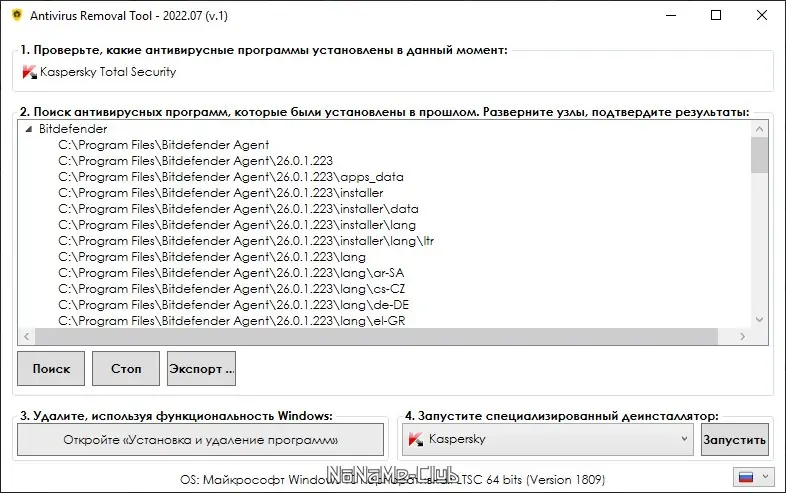This screenshot has height=493, width=786.
Task: Open the language selector dropdown arrow
Action: (765, 476)
